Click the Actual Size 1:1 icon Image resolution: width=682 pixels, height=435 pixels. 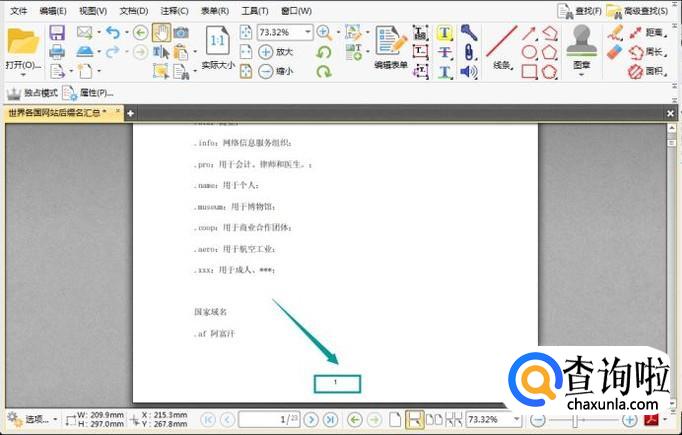click(217, 41)
